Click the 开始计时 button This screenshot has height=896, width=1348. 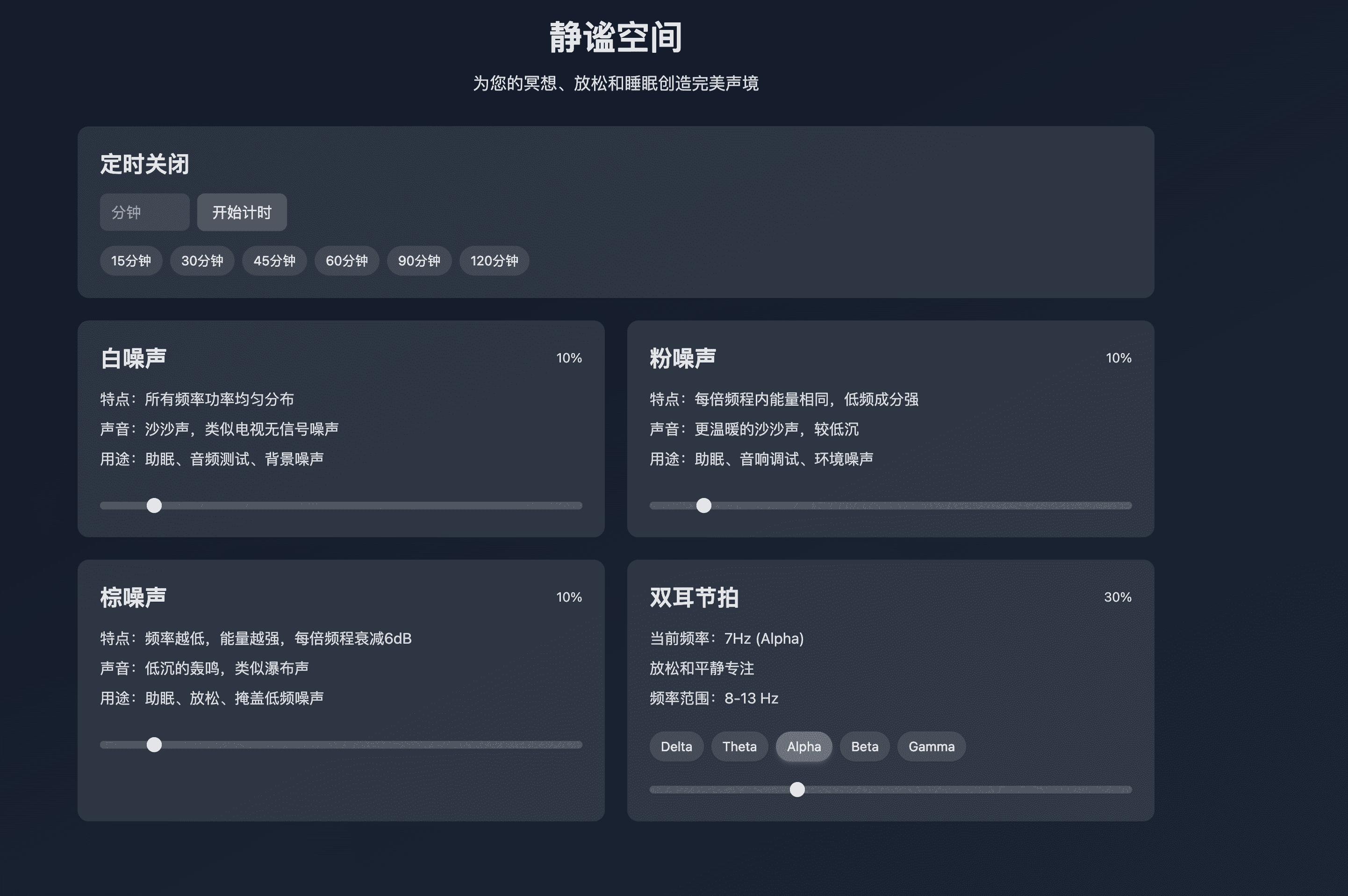[242, 212]
